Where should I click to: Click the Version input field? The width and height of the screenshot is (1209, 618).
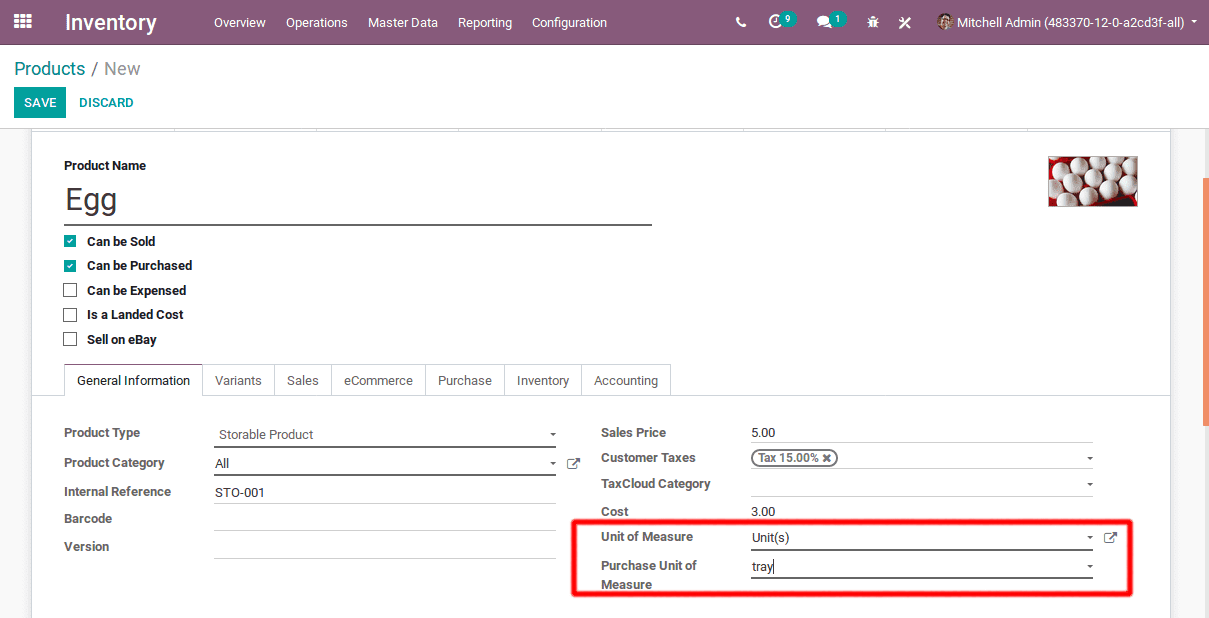pos(386,547)
